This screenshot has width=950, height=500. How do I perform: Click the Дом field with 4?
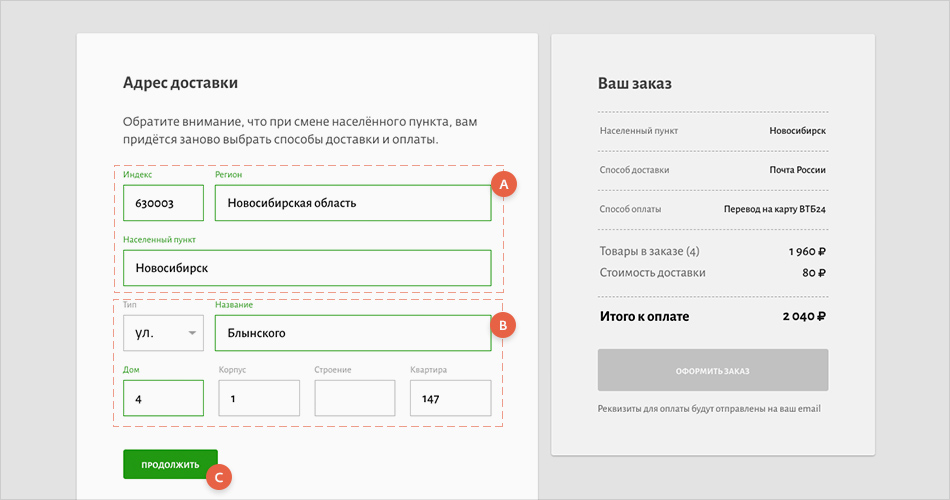pos(163,398)
